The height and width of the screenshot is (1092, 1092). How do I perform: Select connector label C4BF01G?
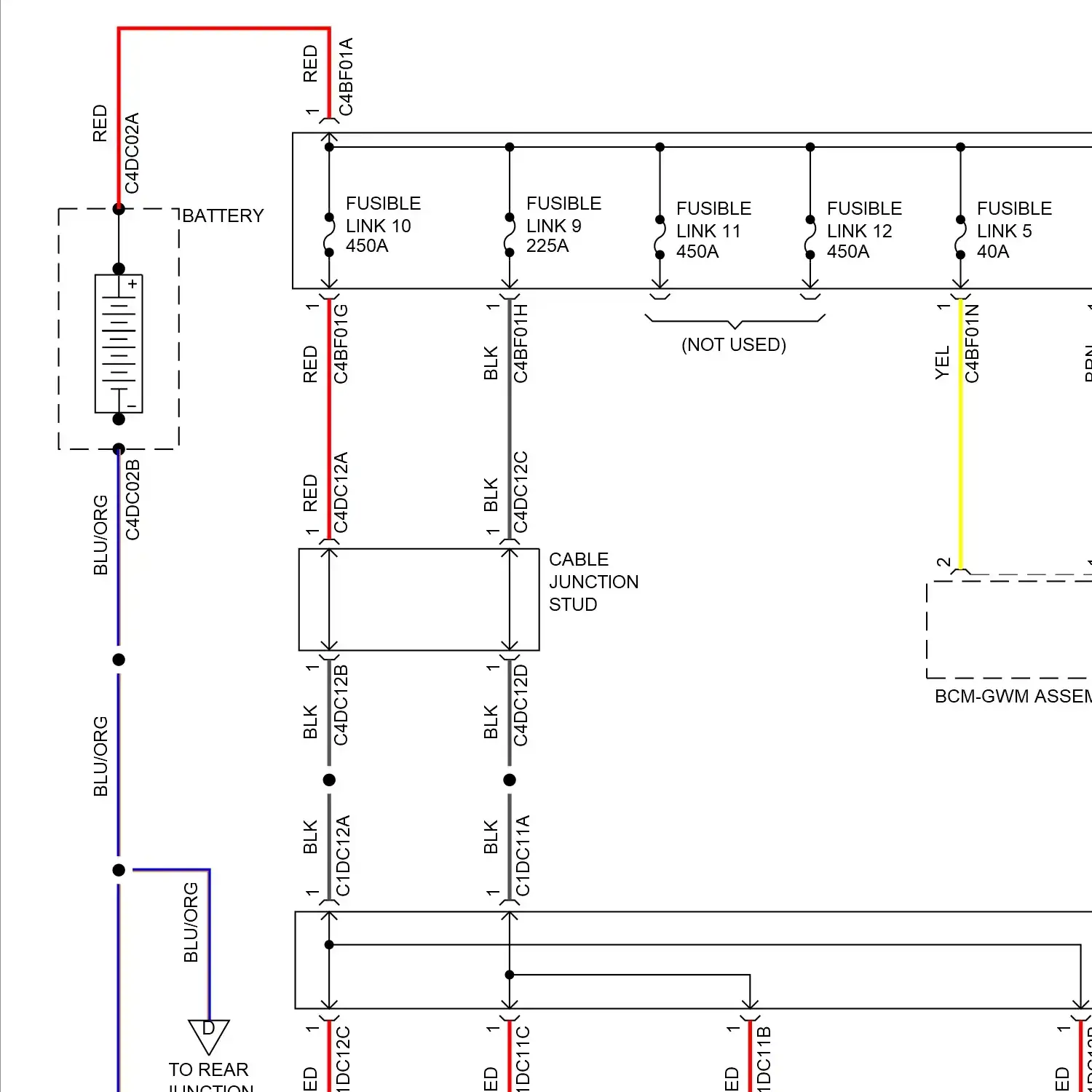[341, 344]
